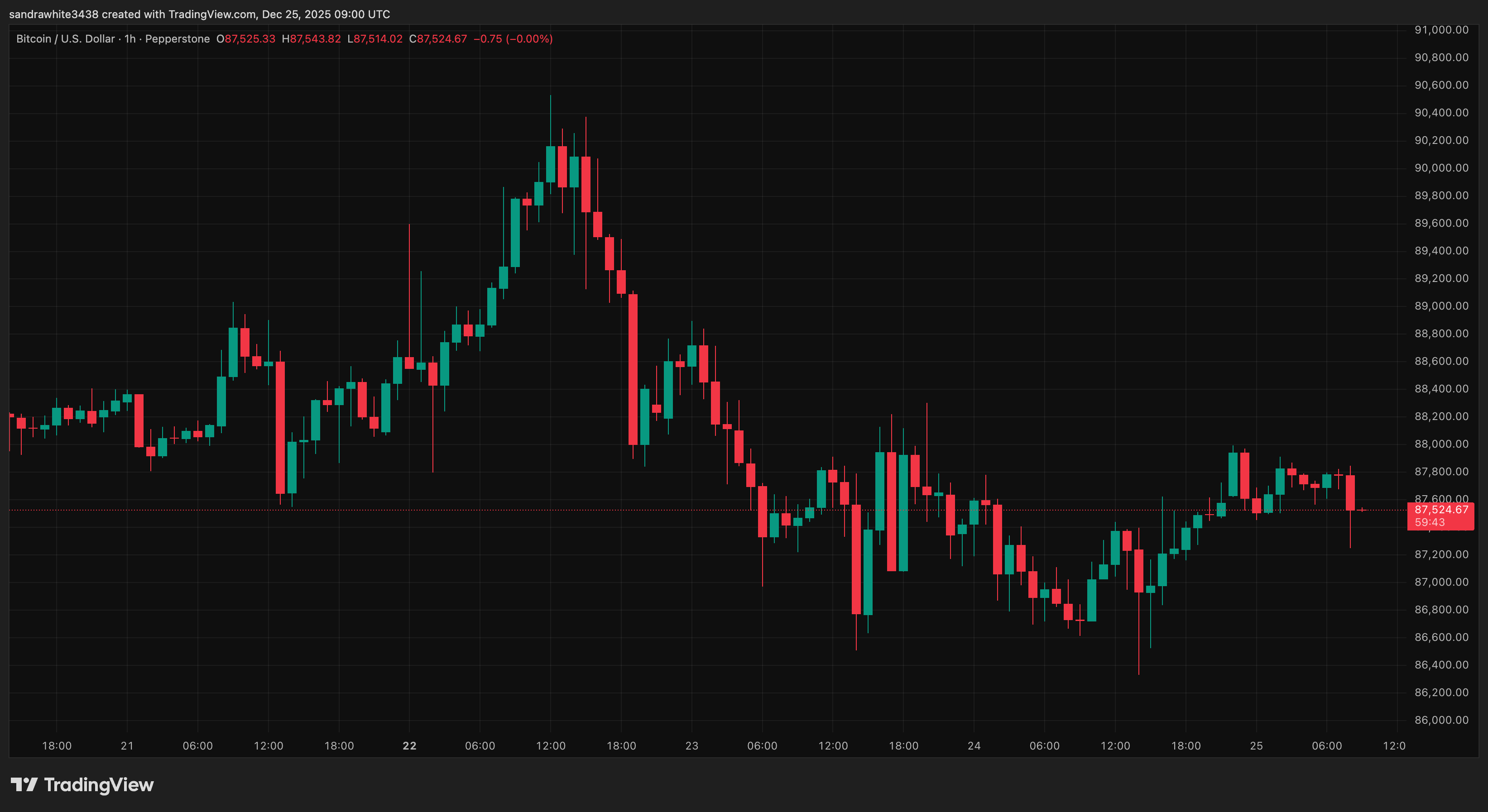Open the 1h timeframe selector

pos(130,38)
